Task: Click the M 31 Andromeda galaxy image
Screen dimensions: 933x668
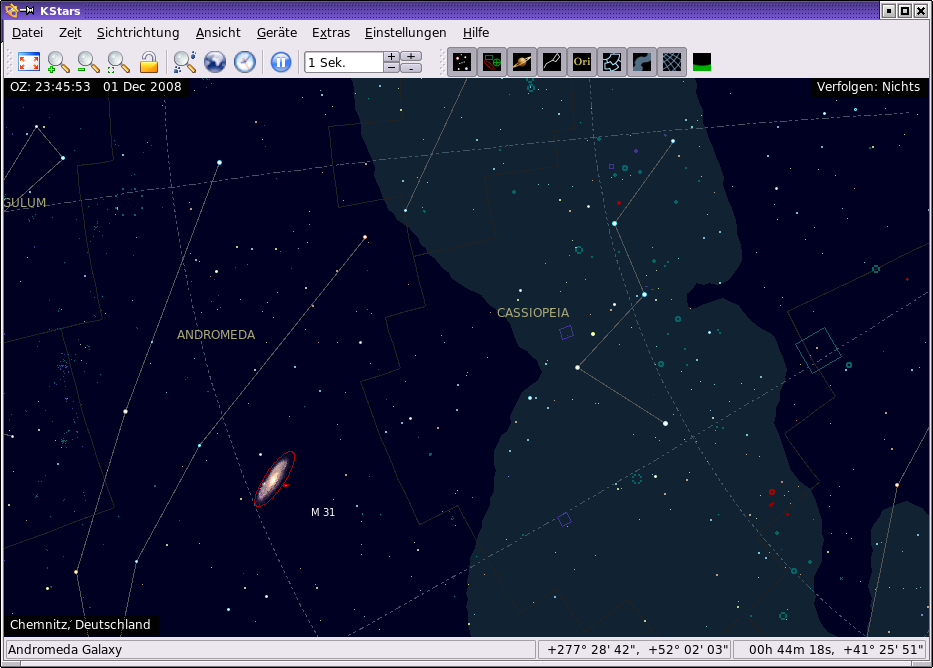Action: (x=274, y=479)
